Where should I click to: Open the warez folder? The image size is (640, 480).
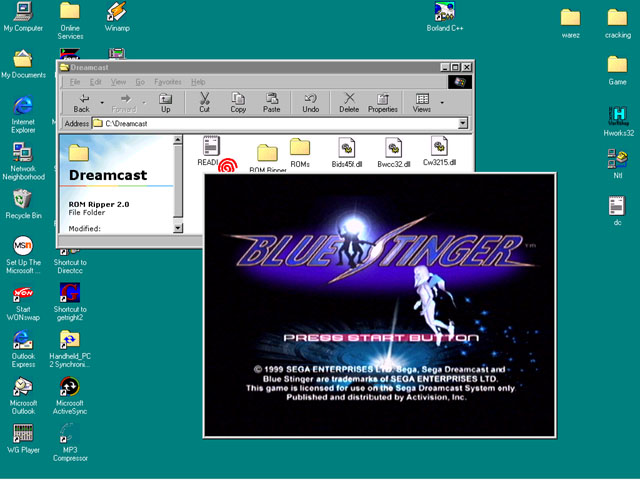pyautogui.click(x=570, y=24)
